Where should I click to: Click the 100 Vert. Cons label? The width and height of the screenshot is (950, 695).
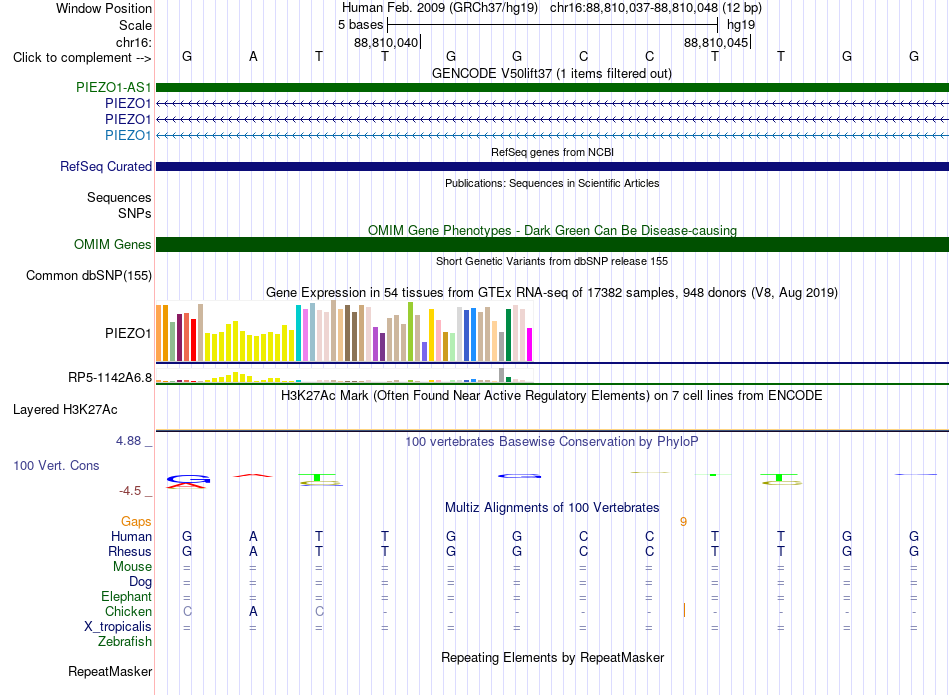[56, 465]
